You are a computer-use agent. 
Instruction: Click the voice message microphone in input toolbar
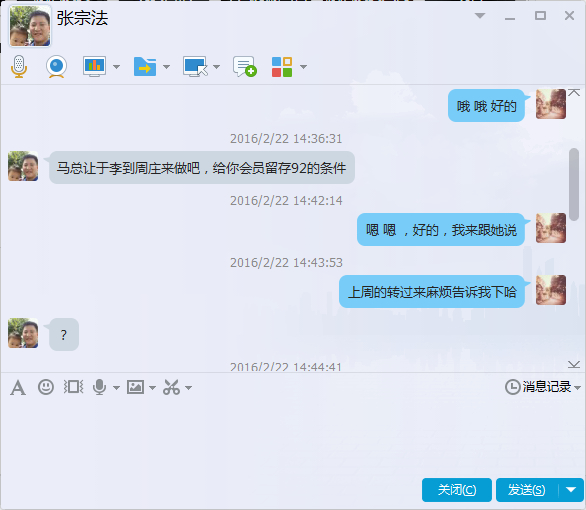click(x=99, y=387)
